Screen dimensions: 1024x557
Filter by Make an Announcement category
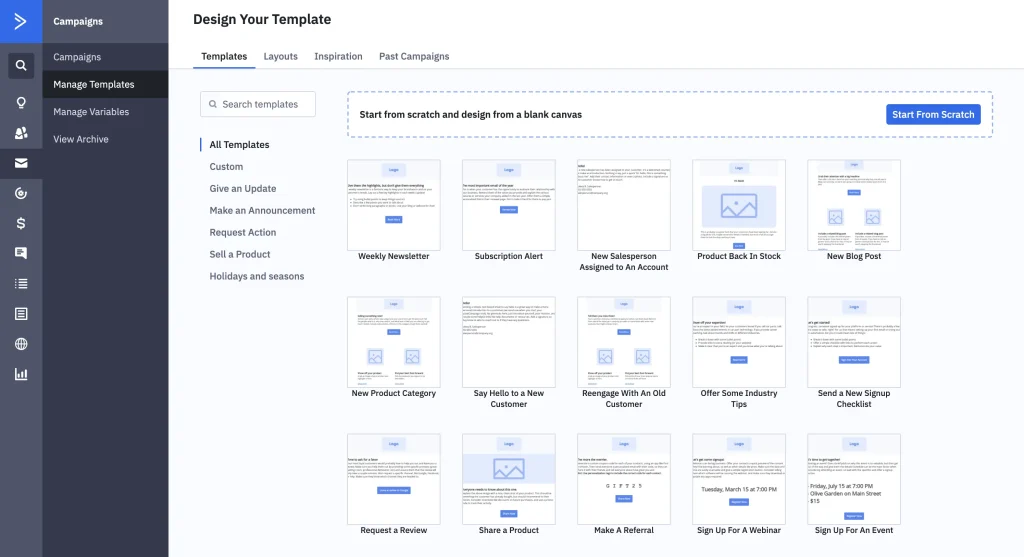pos(262,211)
